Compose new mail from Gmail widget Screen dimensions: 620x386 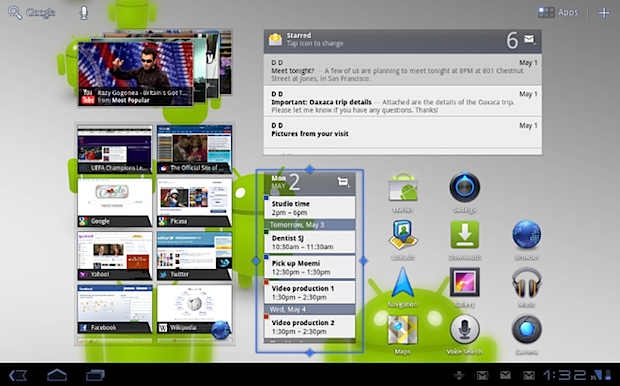click(529, 40)
